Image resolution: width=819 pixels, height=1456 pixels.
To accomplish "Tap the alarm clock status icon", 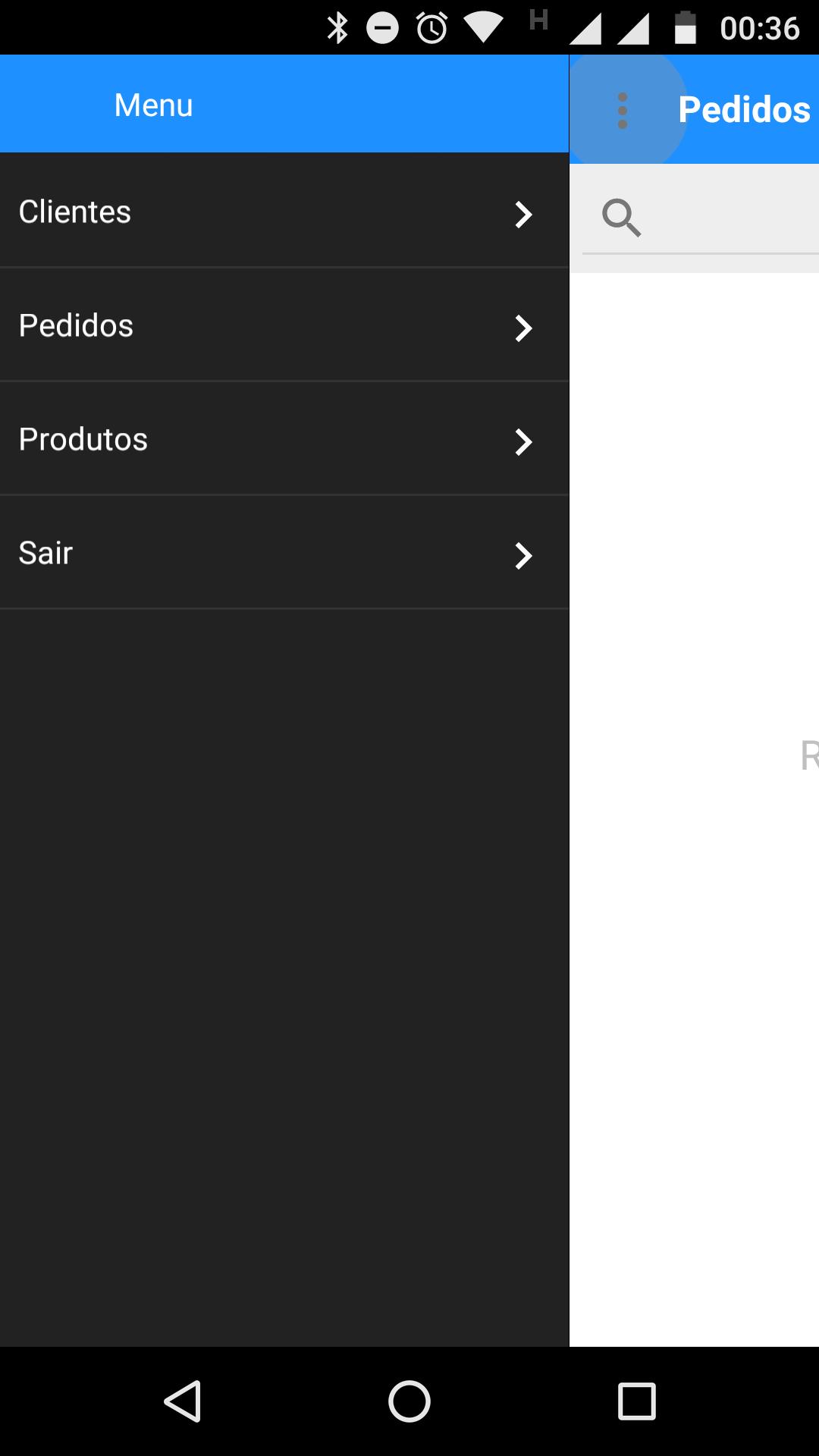I will (x=432, y=28).
